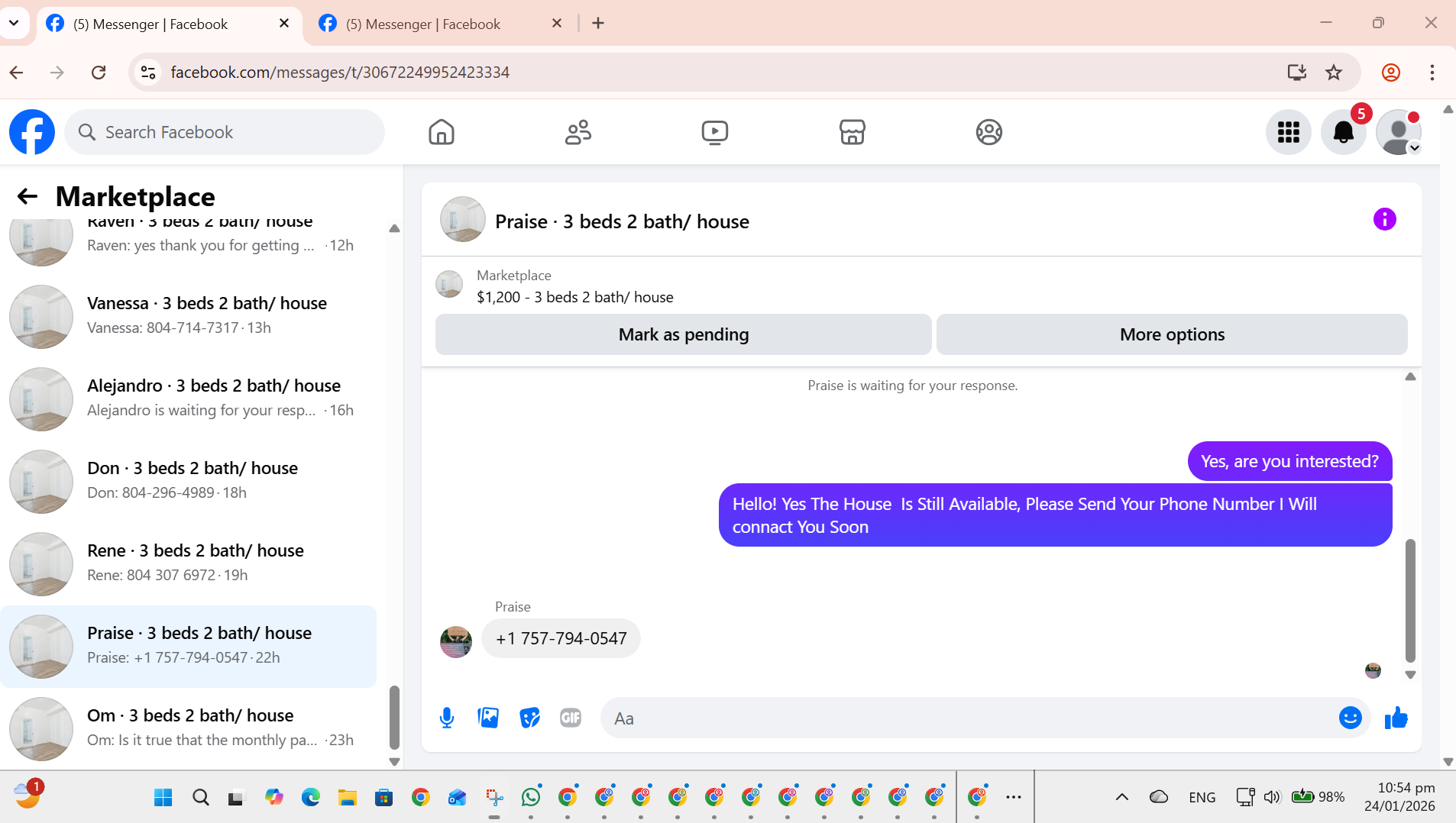Choose a GIF with the GIF icon
Image resolution: width=1456 pixels, height=823 pixels.
tap(571, 718)
